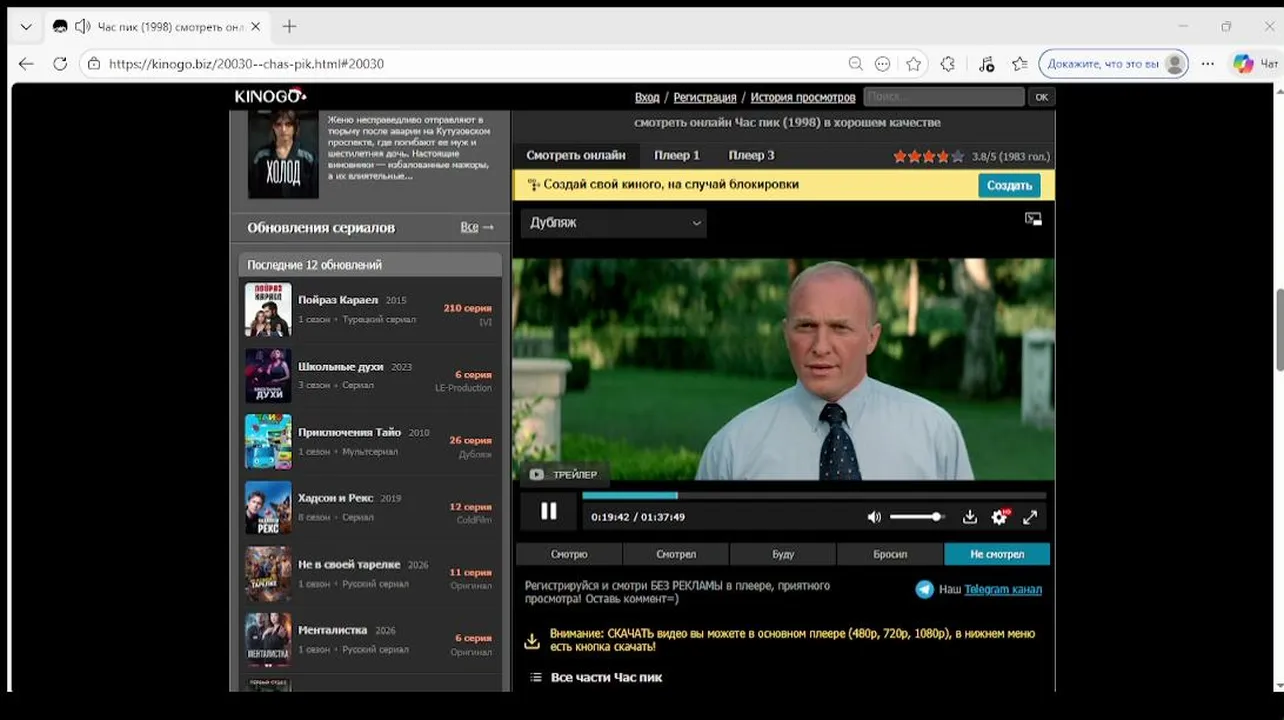Open browser Settings and more menu
The image size is (1284, 720).
tap(1208, 63)
